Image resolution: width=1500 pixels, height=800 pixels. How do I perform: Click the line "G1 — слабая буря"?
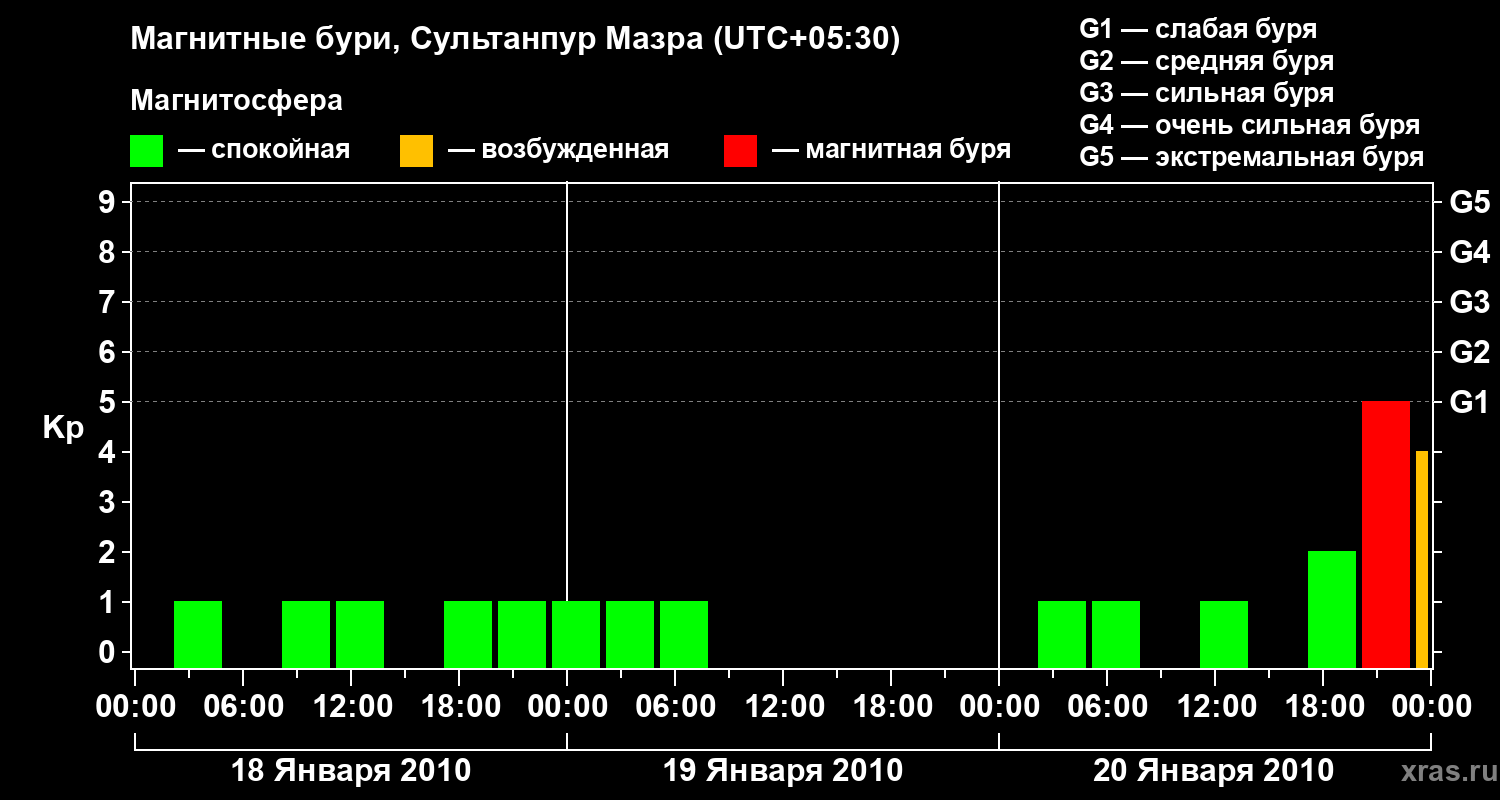click(1198, 29)
